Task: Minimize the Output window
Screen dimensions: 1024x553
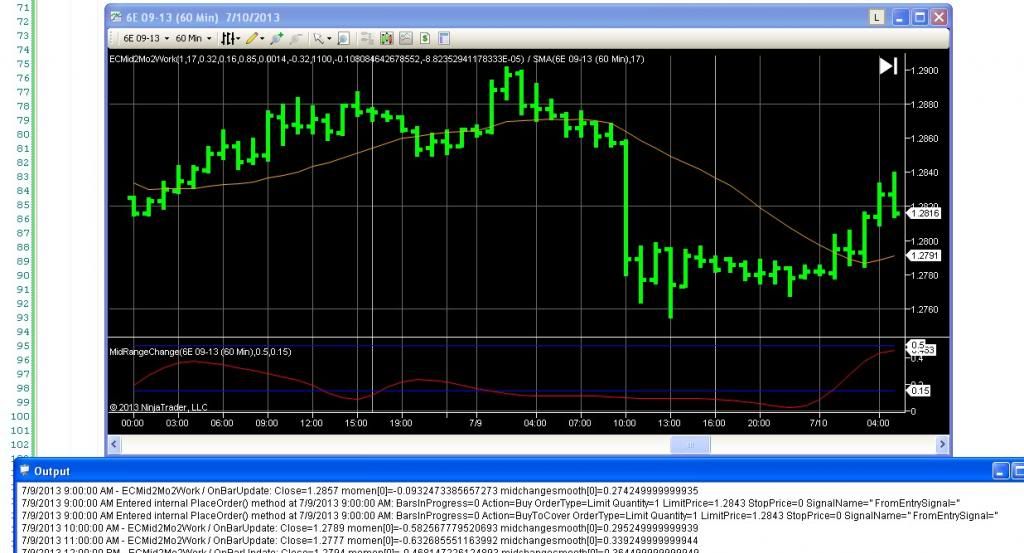Action: tap(1001, 470)
